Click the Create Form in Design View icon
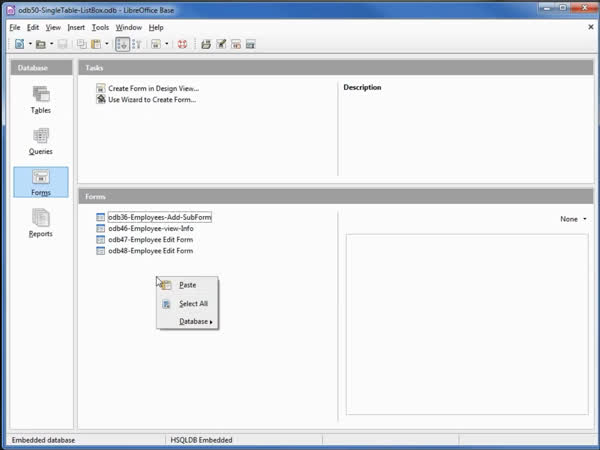The width and height of the screenshot is (600, 450). pyautogui.click(x=101, y=88)
